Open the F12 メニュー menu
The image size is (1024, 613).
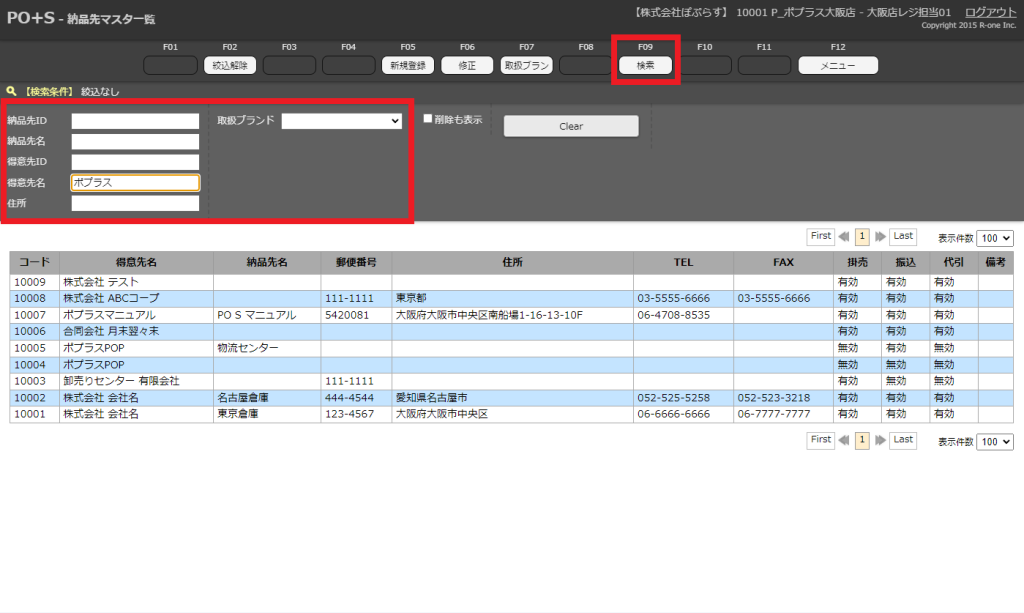click(837, 66)
